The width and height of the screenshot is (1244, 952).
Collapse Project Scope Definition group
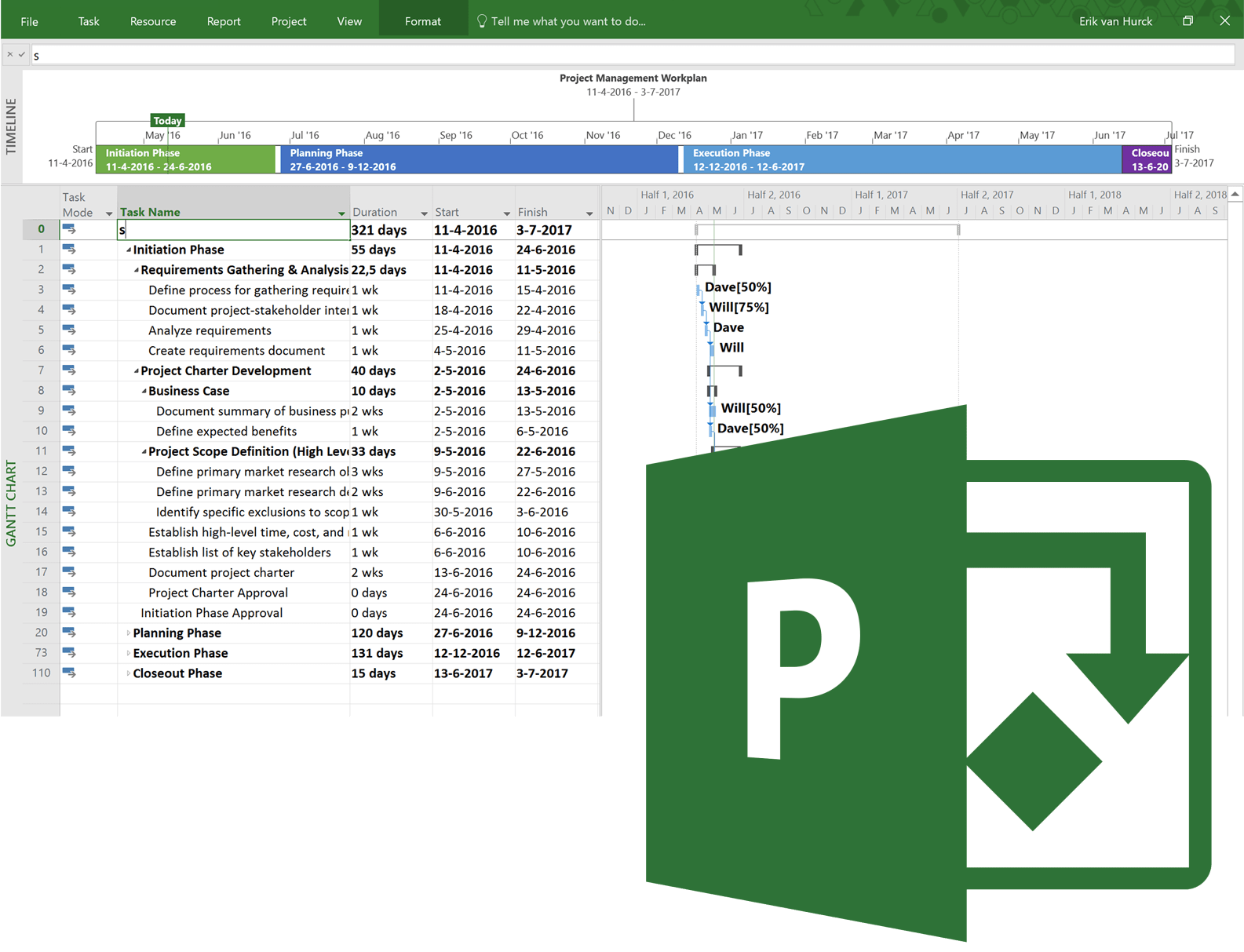point(144,452)
